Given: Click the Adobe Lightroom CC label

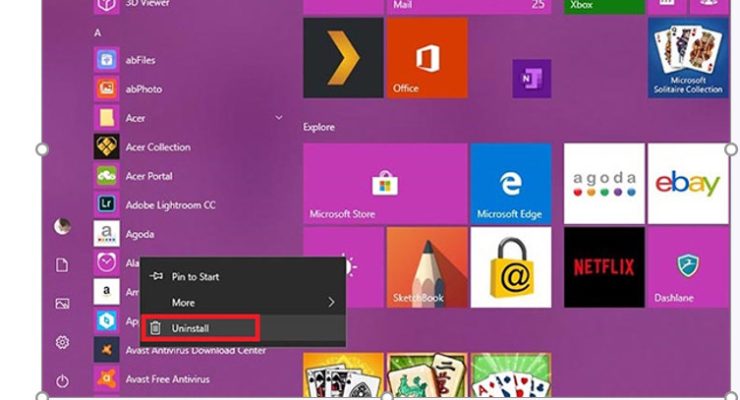Looking at the screenshot, I should coord(170,205).
